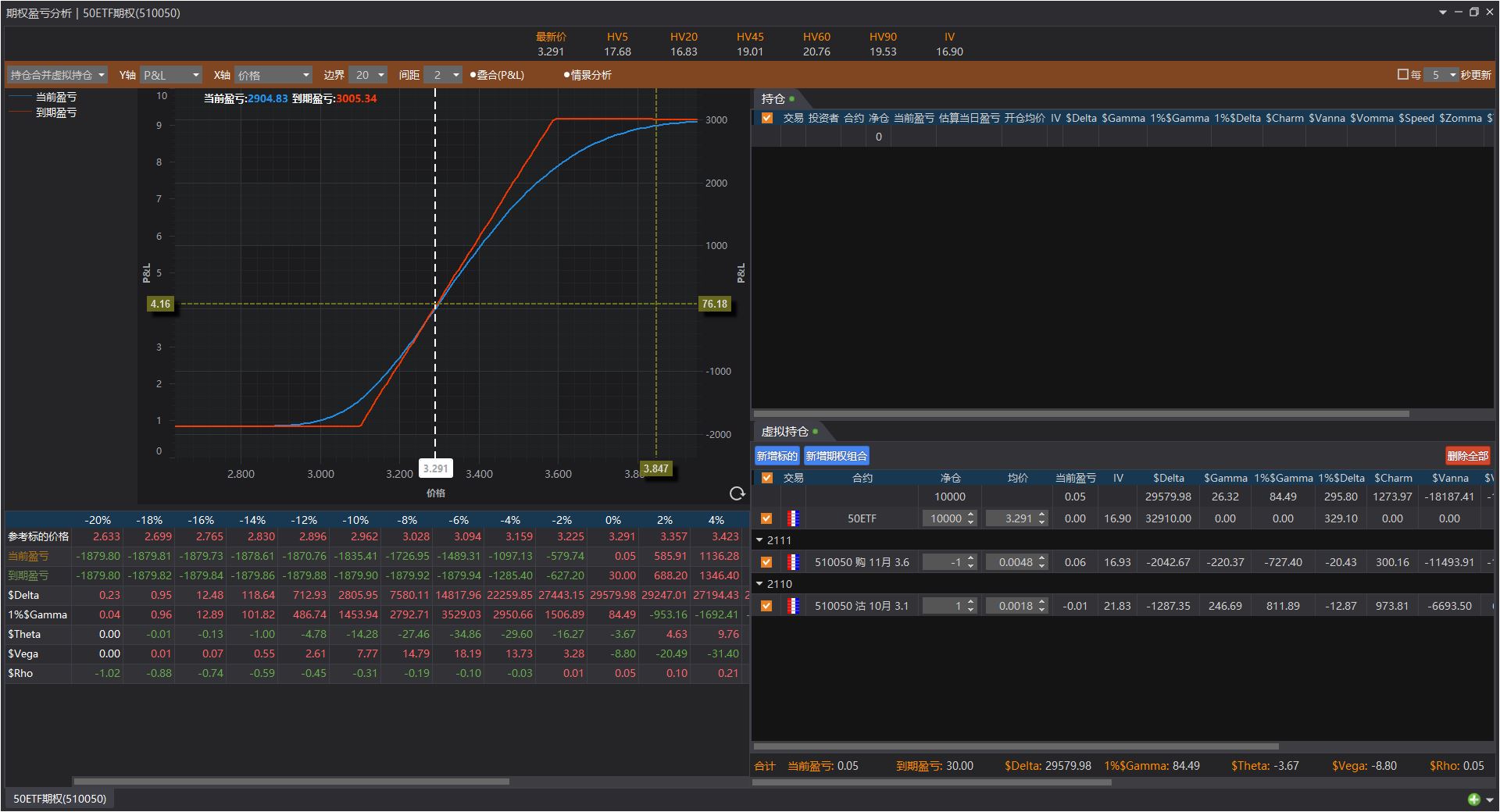
Task: Enable the auto-refresh every N seconds checkbox
Action: point(1402,75)
